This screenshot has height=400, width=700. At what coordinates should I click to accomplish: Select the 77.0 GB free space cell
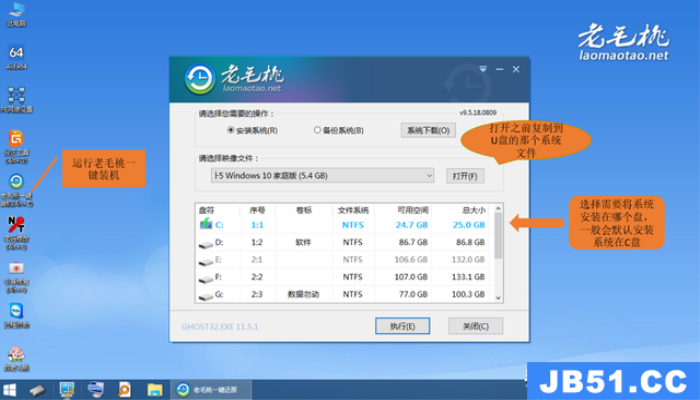click(x=413, y=294)
